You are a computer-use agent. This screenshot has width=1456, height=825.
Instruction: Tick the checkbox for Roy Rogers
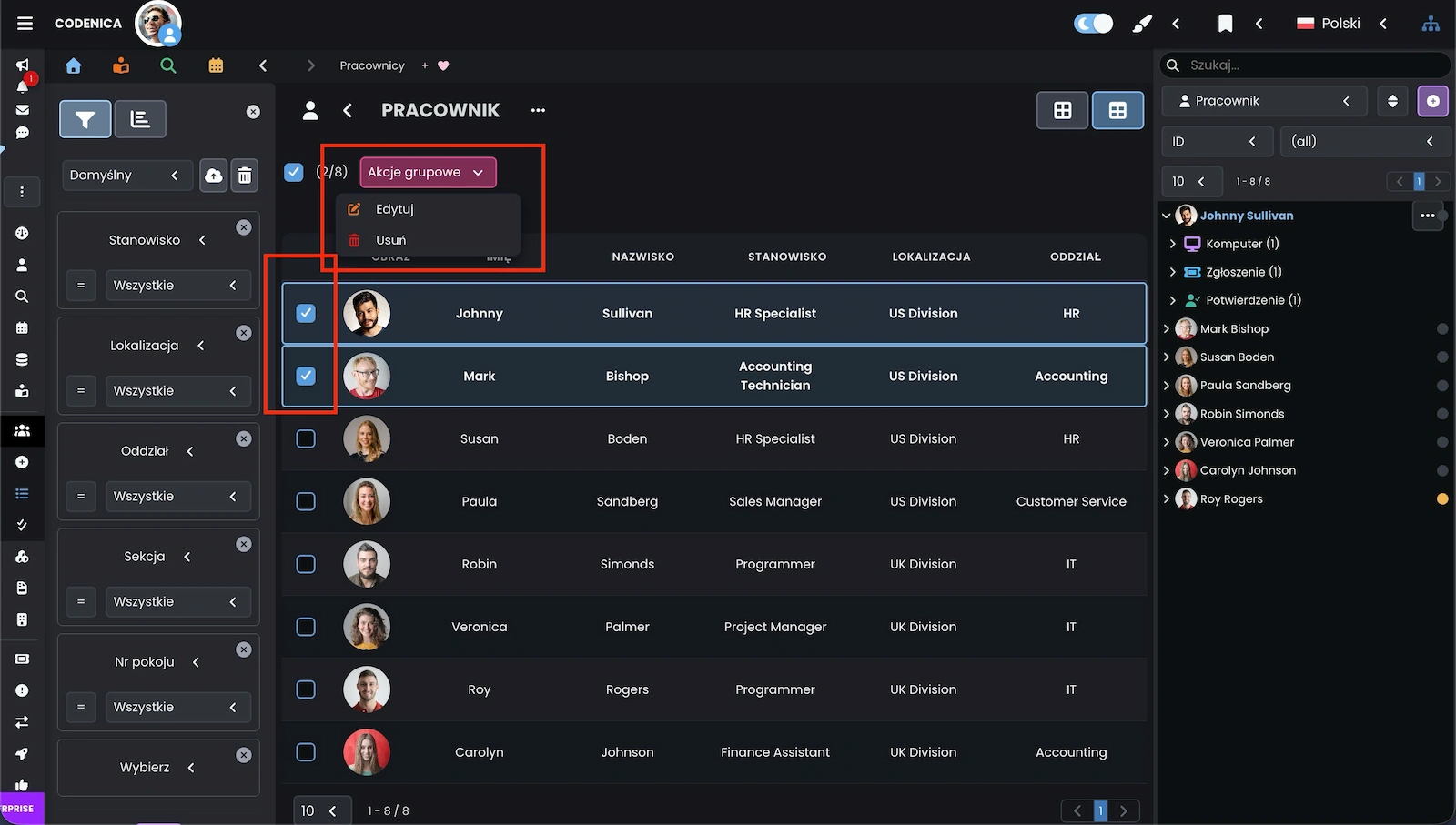coord(306,689)
